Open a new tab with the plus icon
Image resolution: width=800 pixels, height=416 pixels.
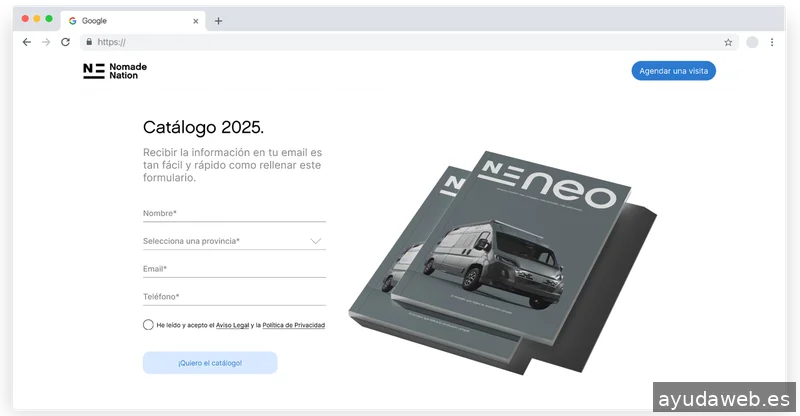(218, 20)
